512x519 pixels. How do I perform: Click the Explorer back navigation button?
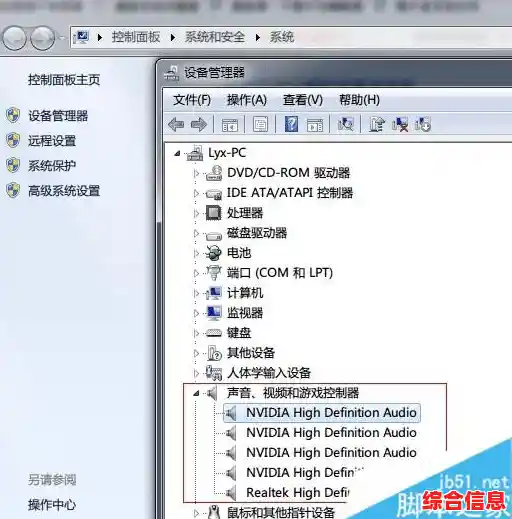point(14,38)
